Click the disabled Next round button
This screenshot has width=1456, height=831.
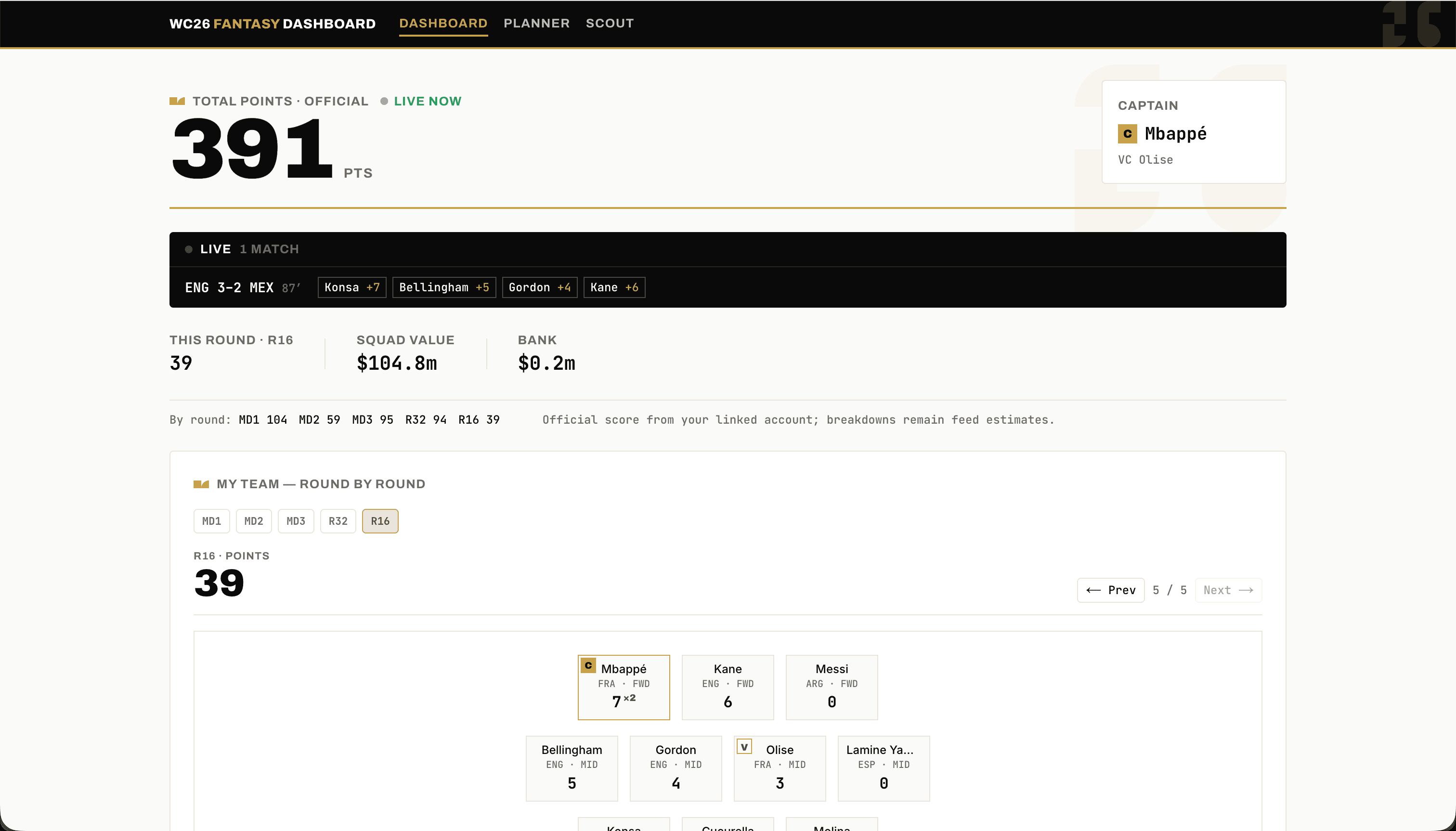point(1228,590)
